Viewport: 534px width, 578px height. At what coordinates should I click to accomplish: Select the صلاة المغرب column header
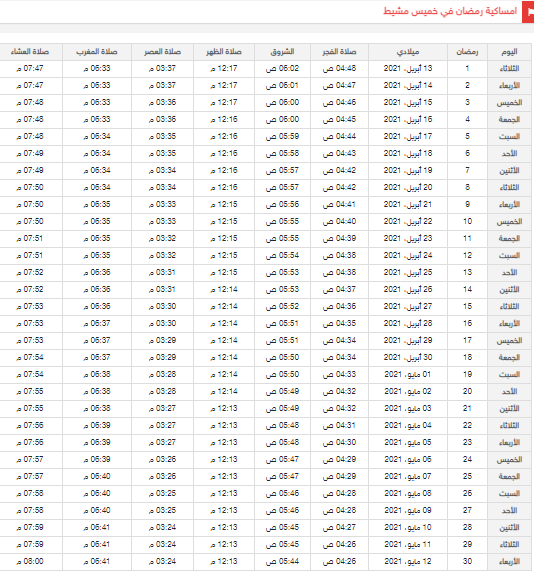(97, 52)
